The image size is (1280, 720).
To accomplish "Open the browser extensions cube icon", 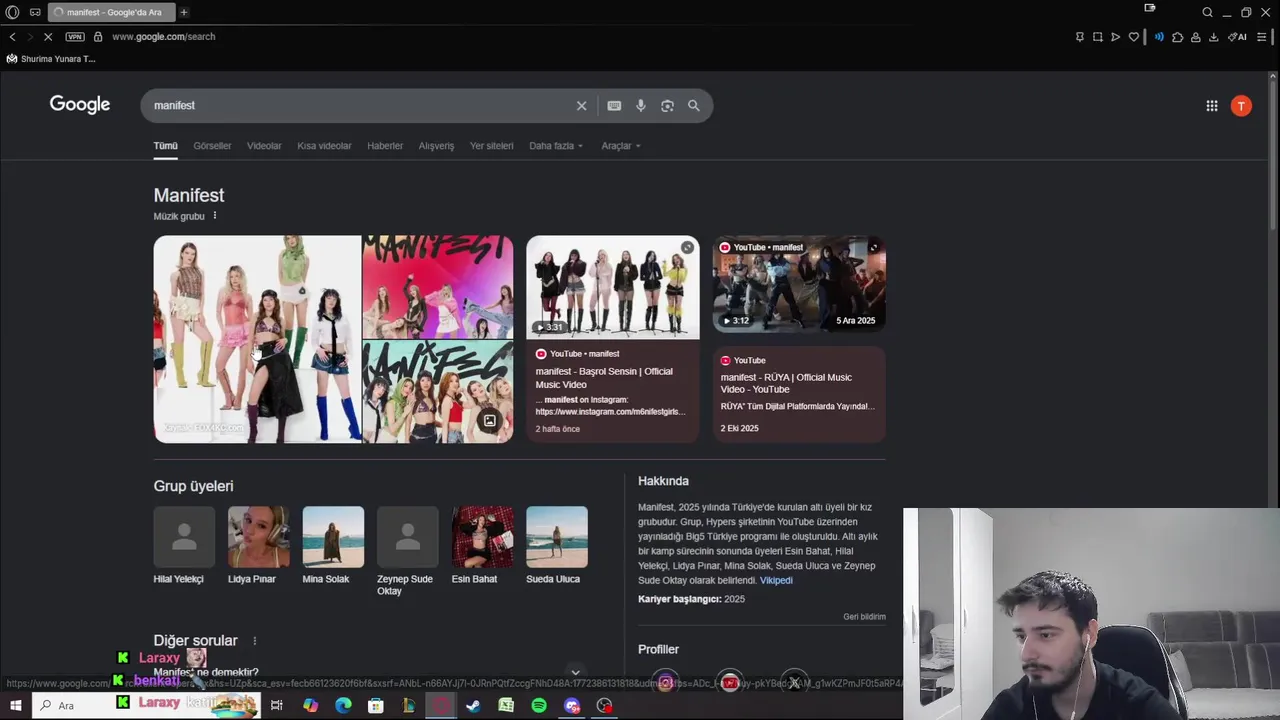I will point(1177,37).
